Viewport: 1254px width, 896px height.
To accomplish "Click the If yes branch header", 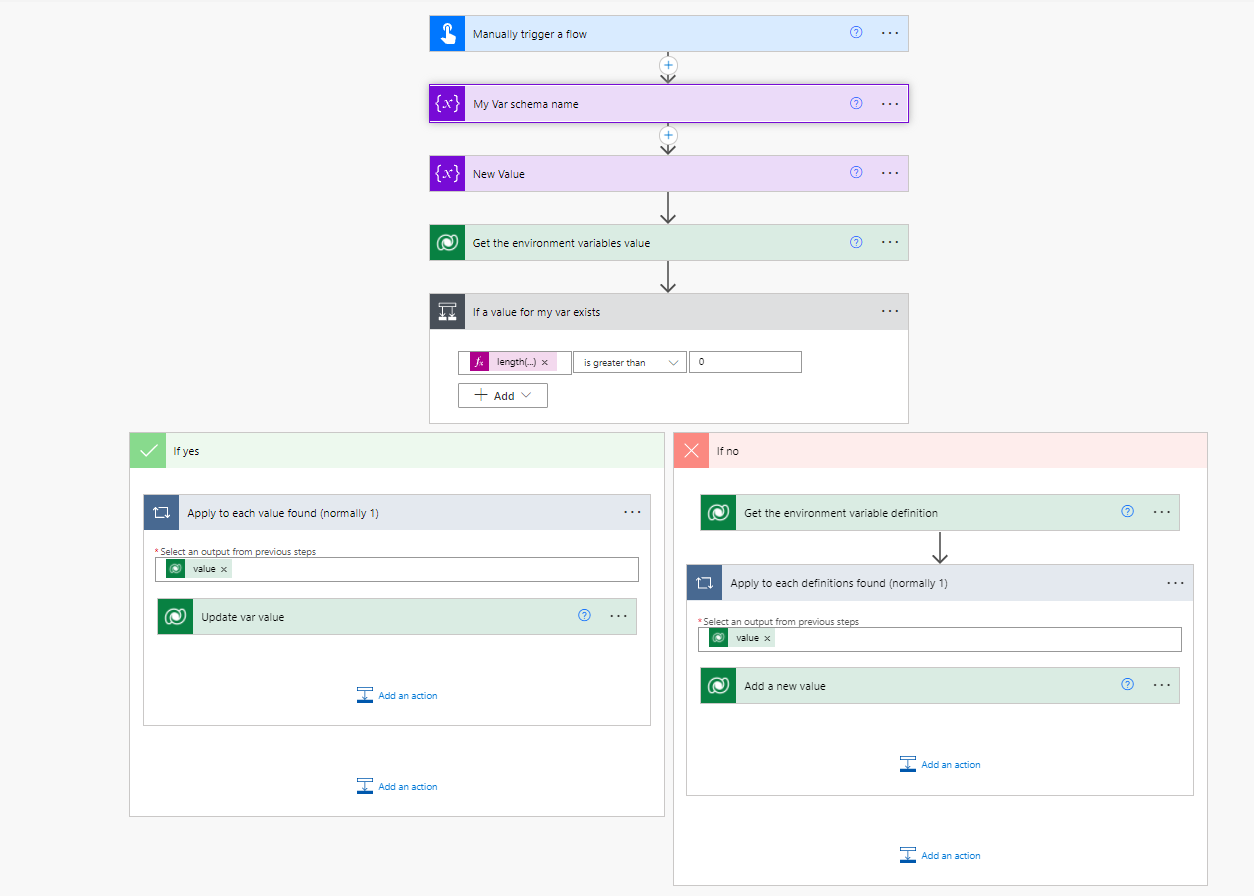I will pyautogui.click(x=397, y=450).
